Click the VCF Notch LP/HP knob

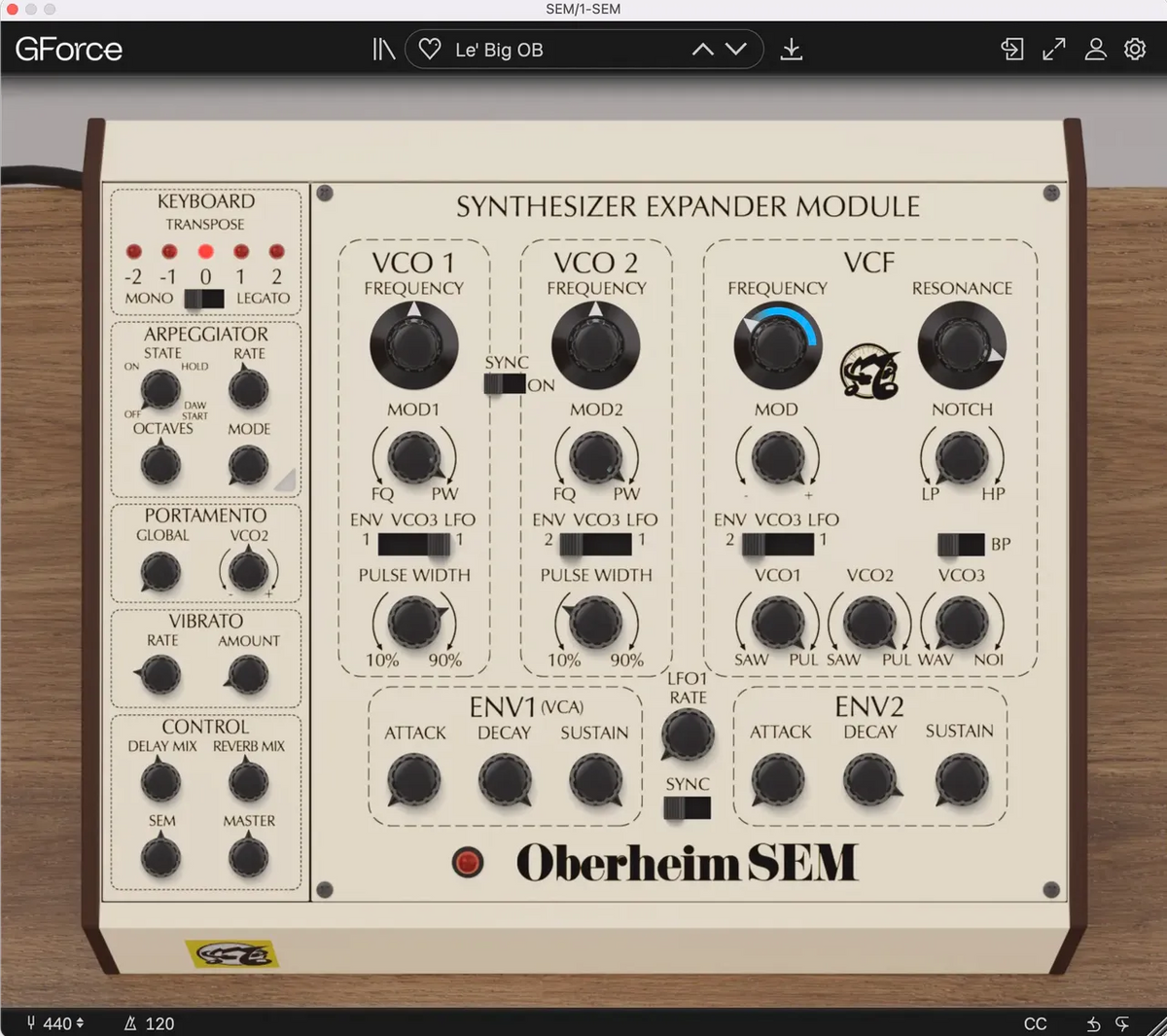coord(962,457)
